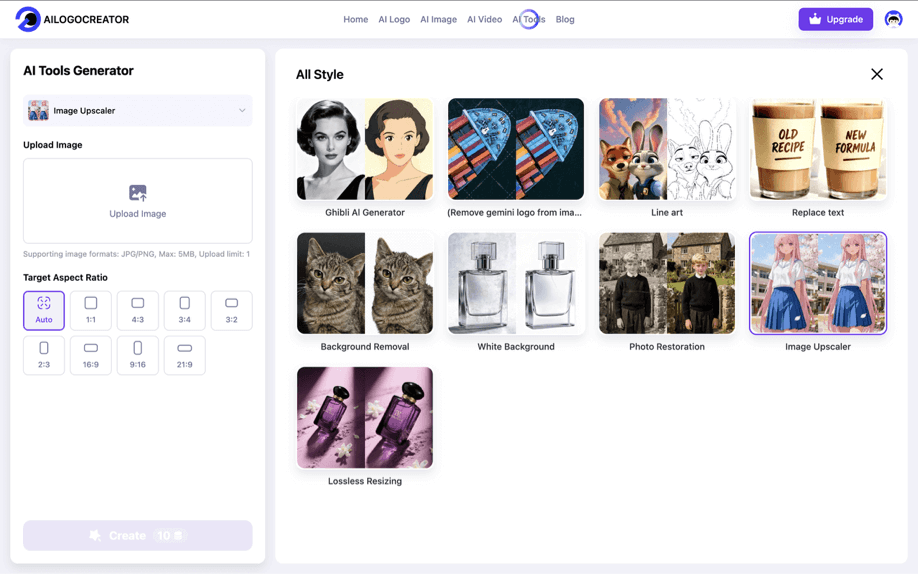The height and width of the screenshot is (574, 918).
Task: Open the Blog link
Action: pos(565,19)
